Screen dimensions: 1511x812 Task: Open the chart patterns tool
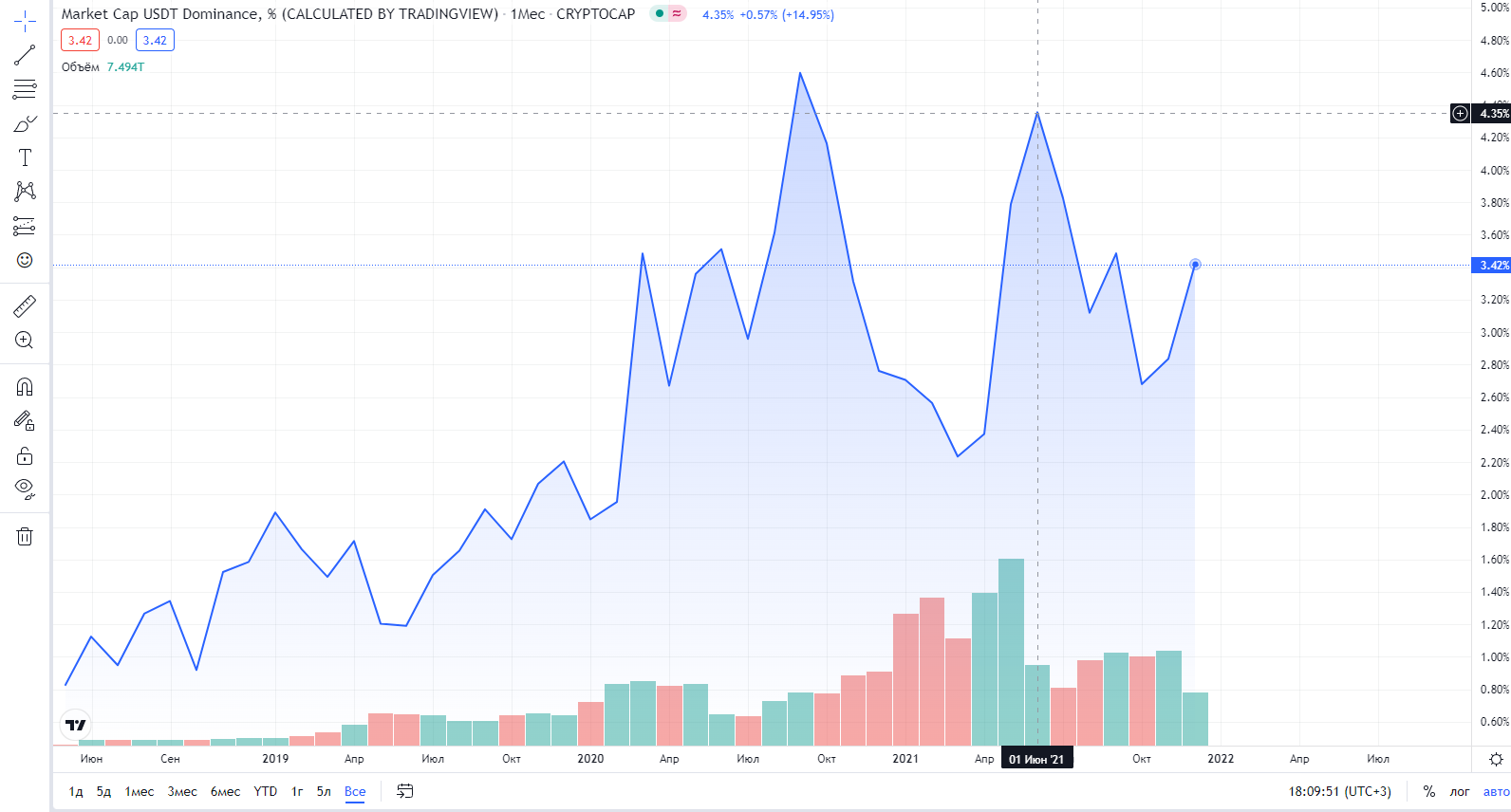[25, 192]
